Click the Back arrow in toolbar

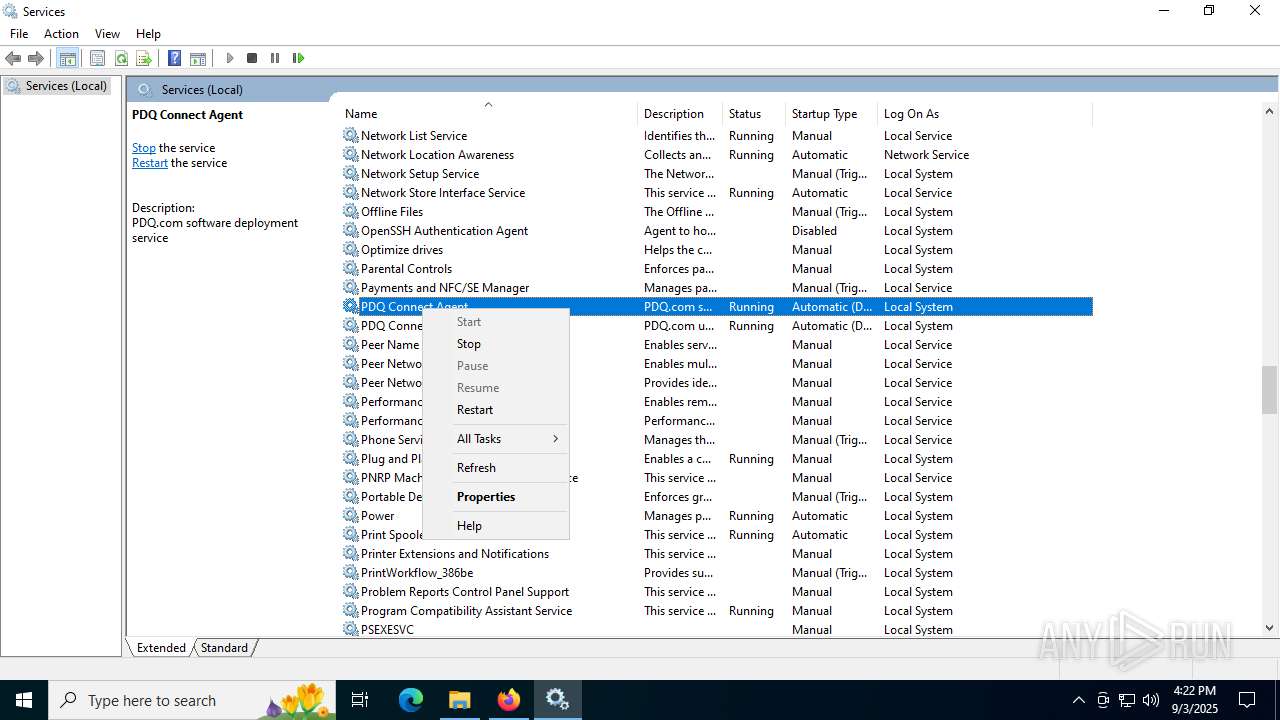tap(14, 58)
